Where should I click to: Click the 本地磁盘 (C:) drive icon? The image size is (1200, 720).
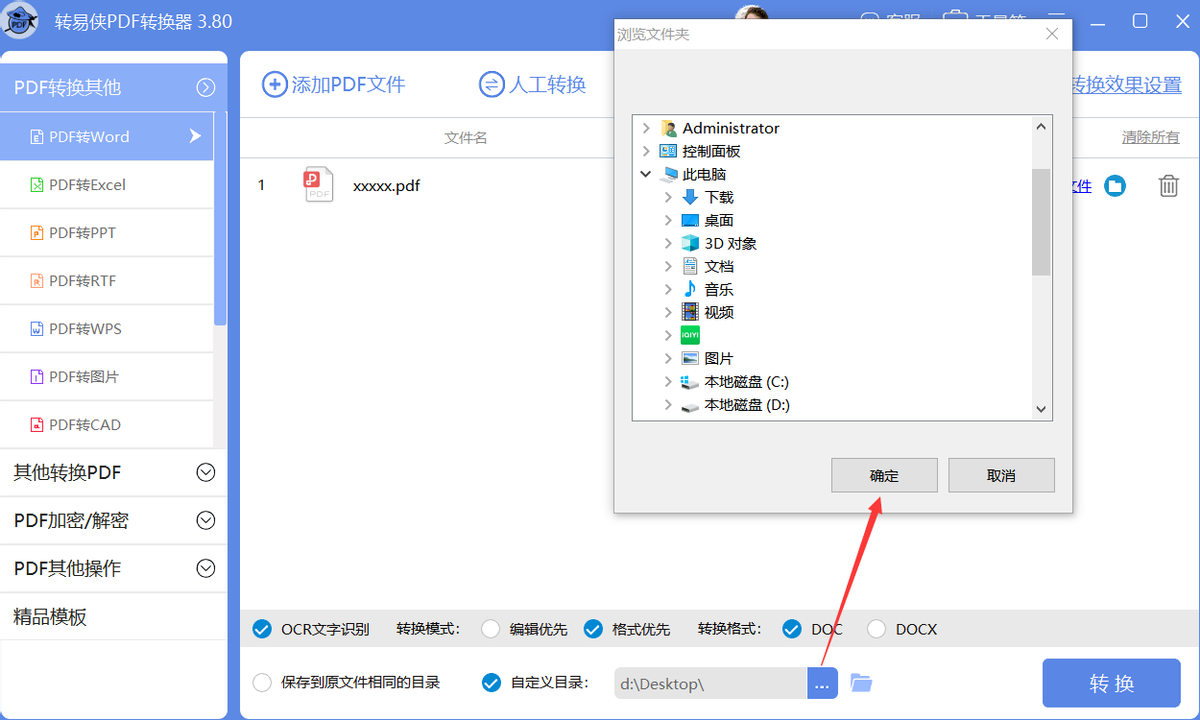690,381
